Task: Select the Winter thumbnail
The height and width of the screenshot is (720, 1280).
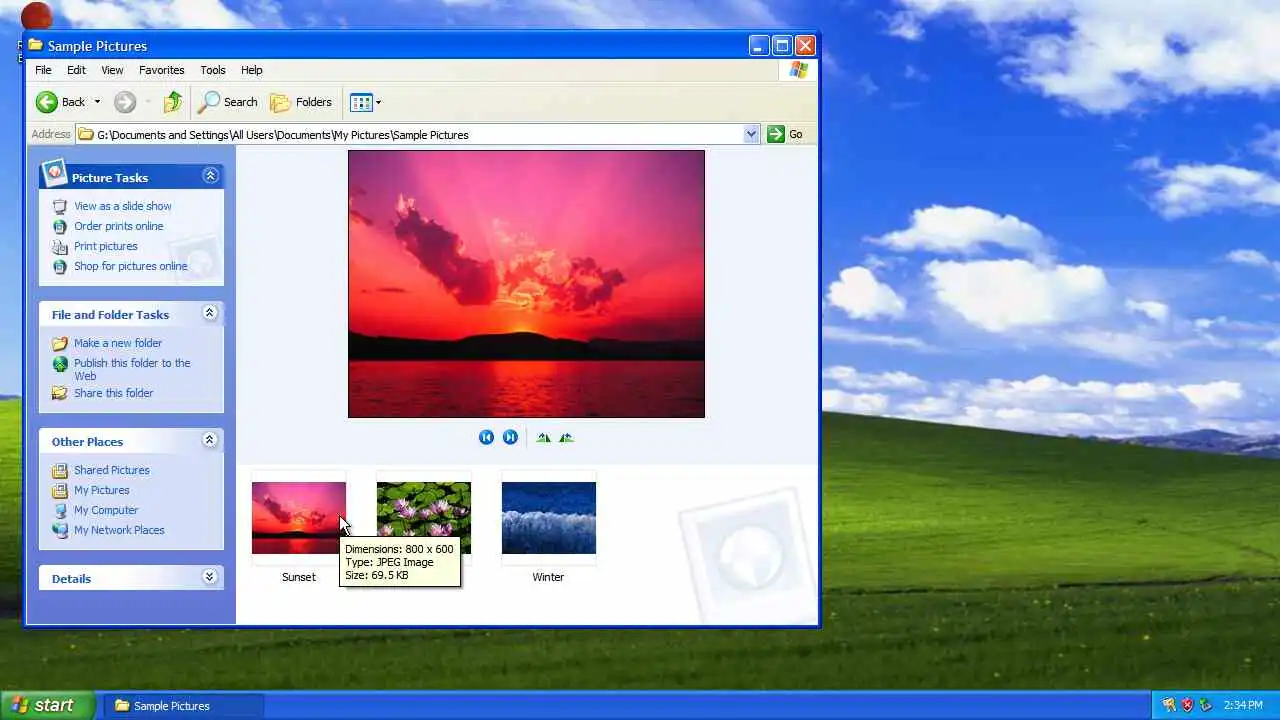Action: [x=548, y=518]
